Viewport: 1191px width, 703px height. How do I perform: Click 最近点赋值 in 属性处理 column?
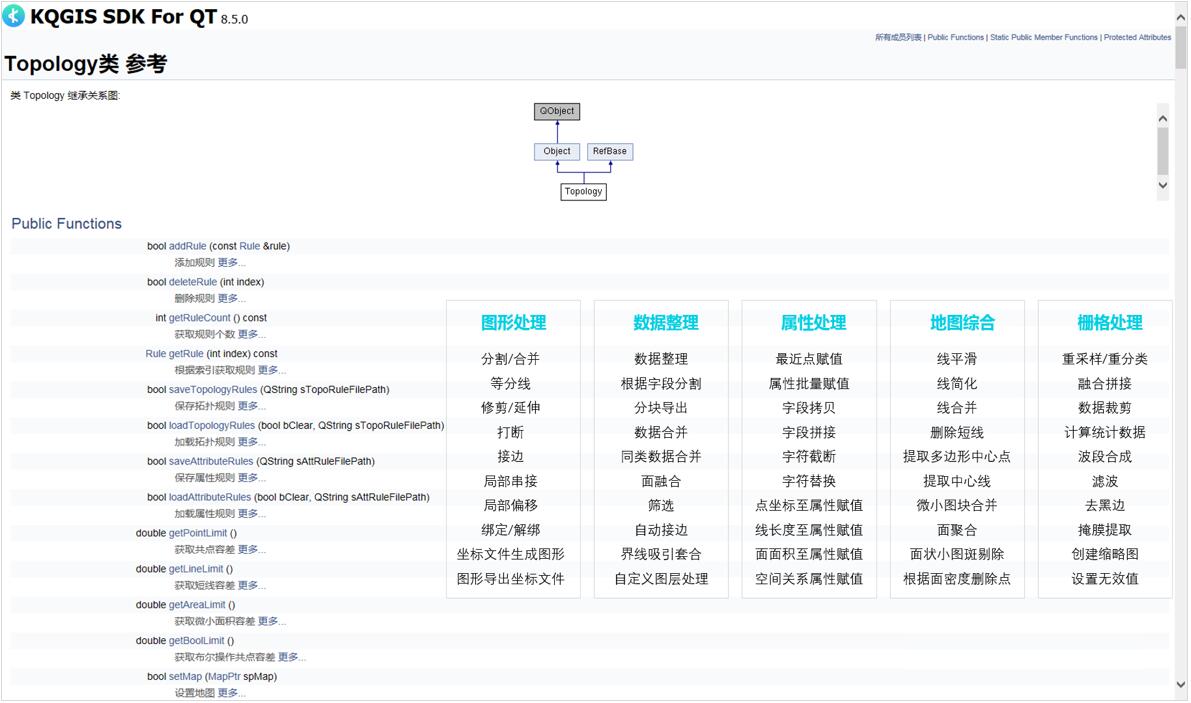pyautogui.click(x=808, y=359)
